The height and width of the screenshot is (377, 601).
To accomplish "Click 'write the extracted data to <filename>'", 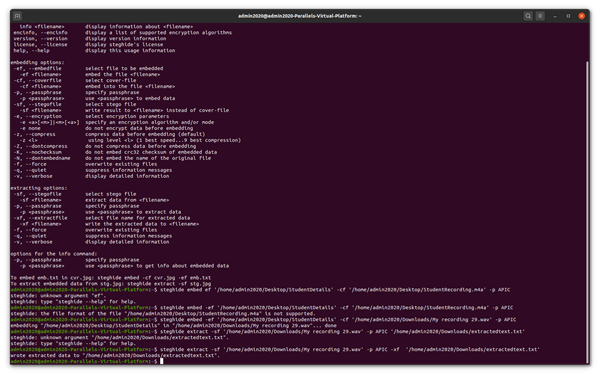I will (142, 224).
